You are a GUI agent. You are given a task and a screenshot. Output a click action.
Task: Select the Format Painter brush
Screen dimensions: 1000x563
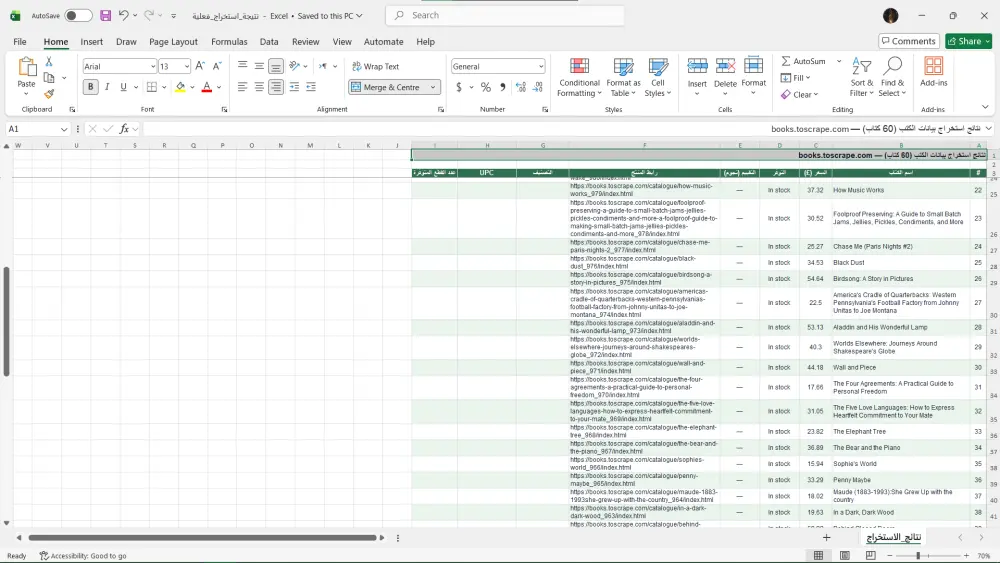[49, 94]
